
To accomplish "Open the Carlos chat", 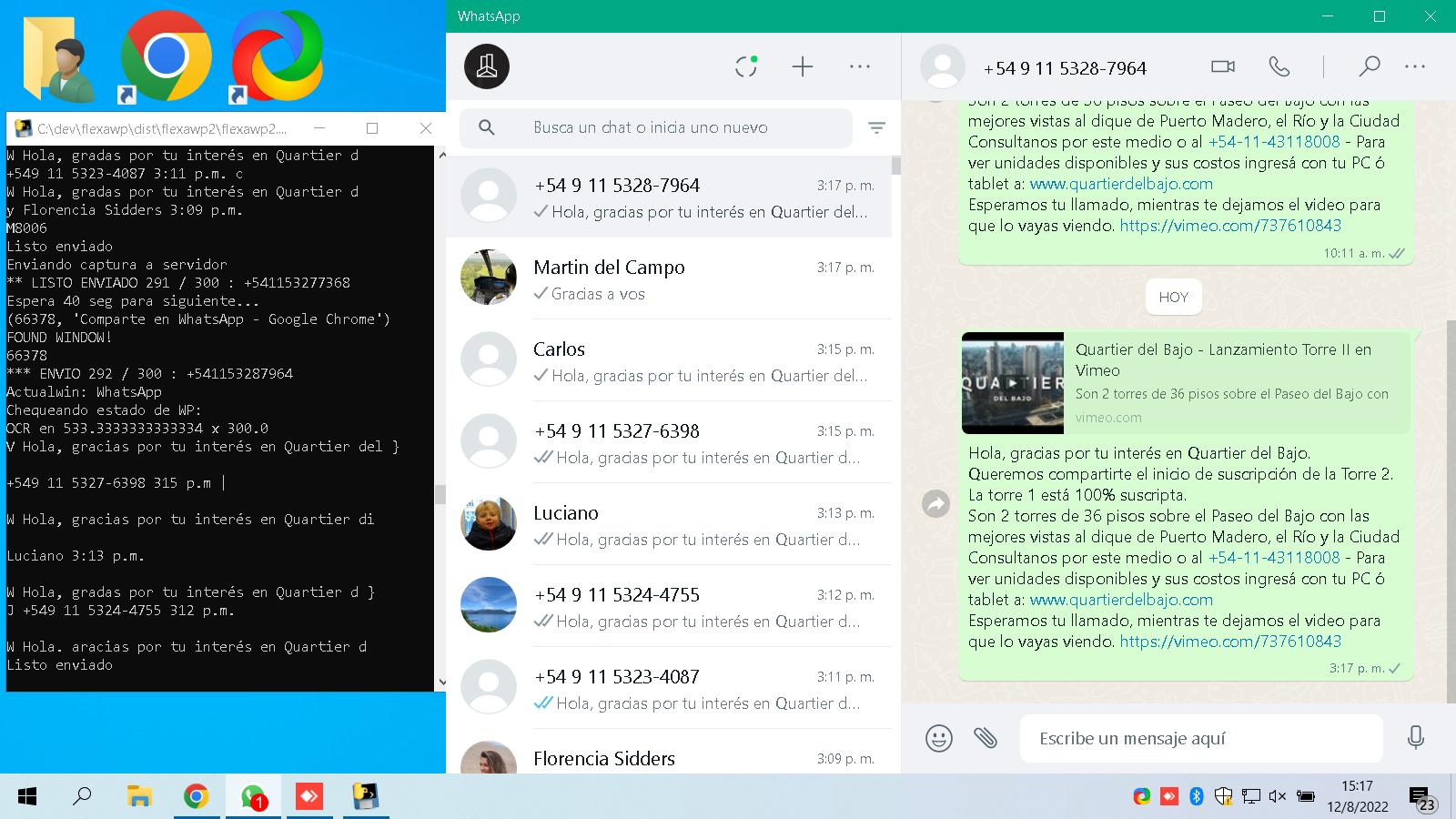I will 668,360.
